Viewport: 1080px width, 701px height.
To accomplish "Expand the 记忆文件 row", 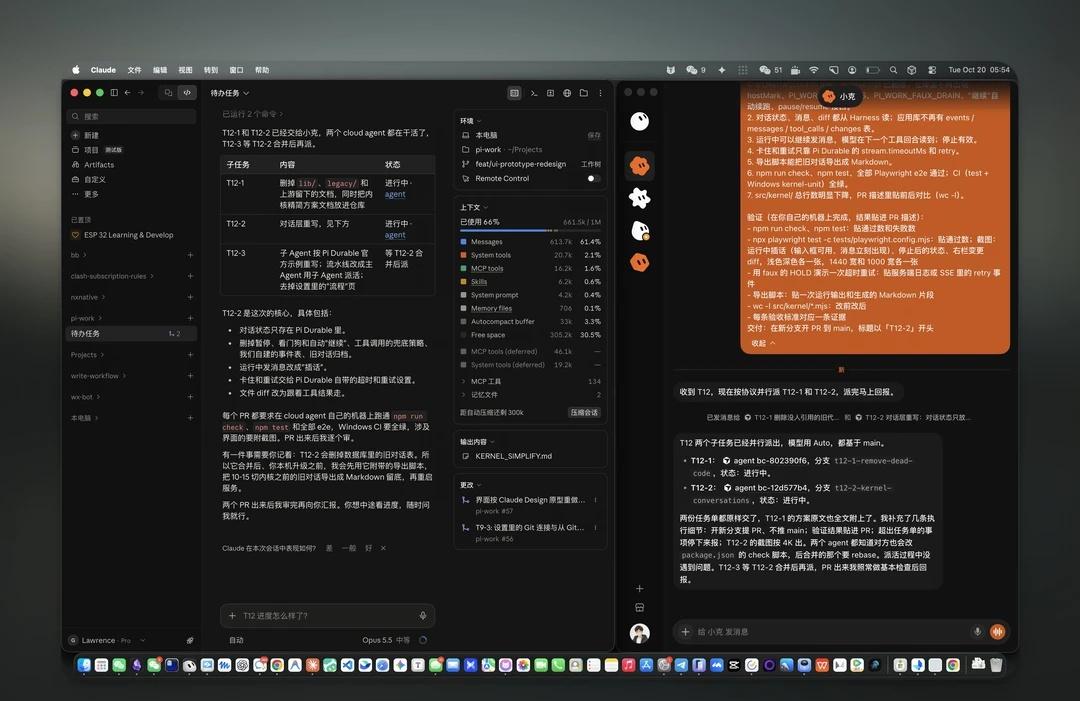I will point(530,395).
